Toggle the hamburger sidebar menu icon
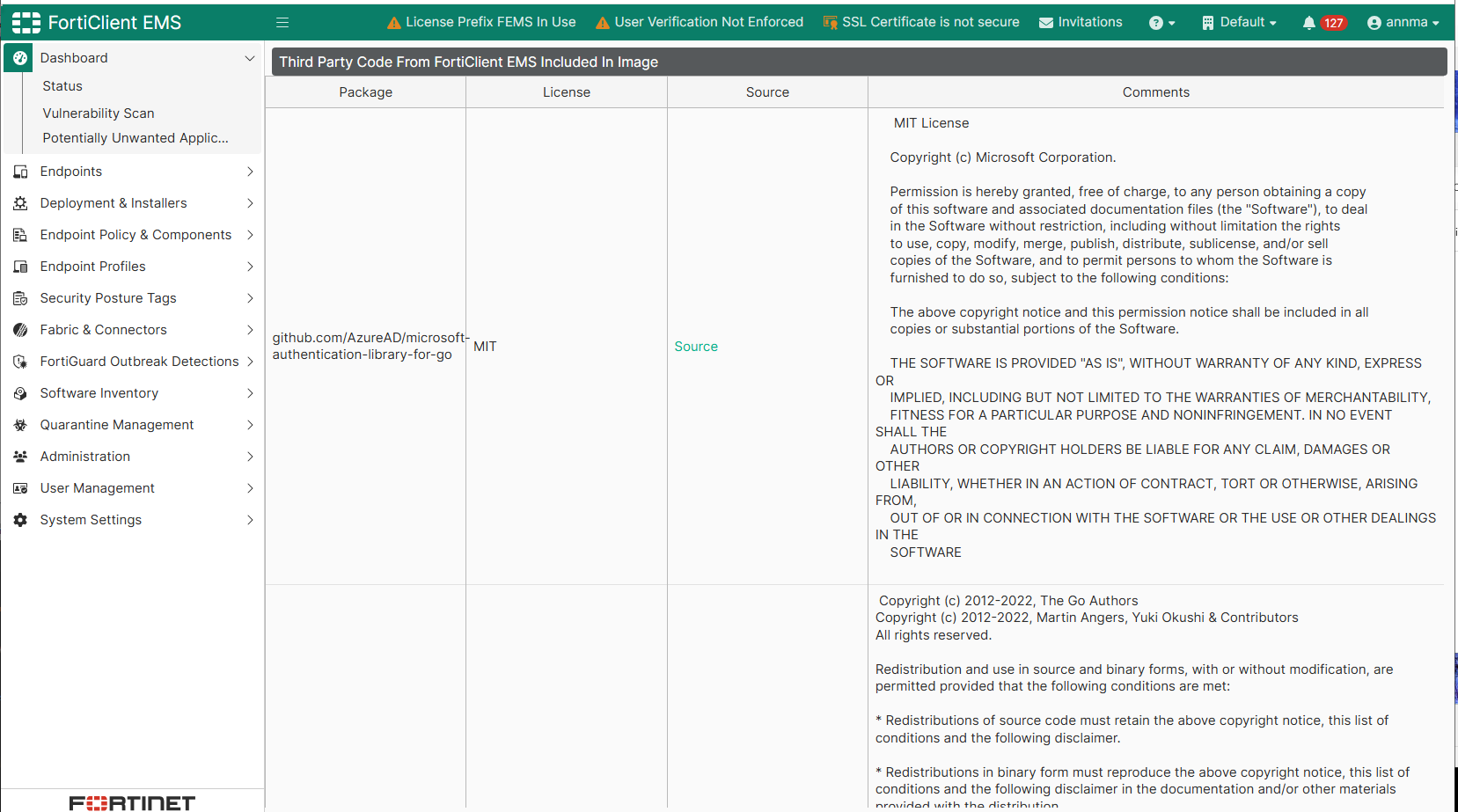The width and height of the screenshot is (1458, 812). [282, 23]
